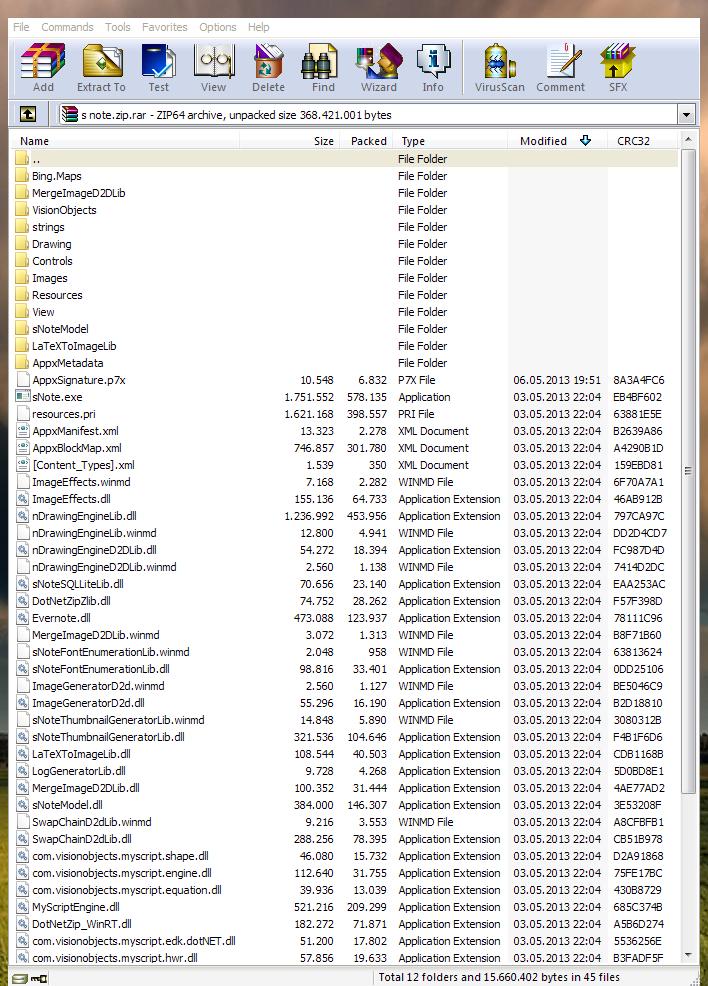The width and height of the screenshot is (708, 986).
Task: Open the Tools menu
Action: pos(118,27)
